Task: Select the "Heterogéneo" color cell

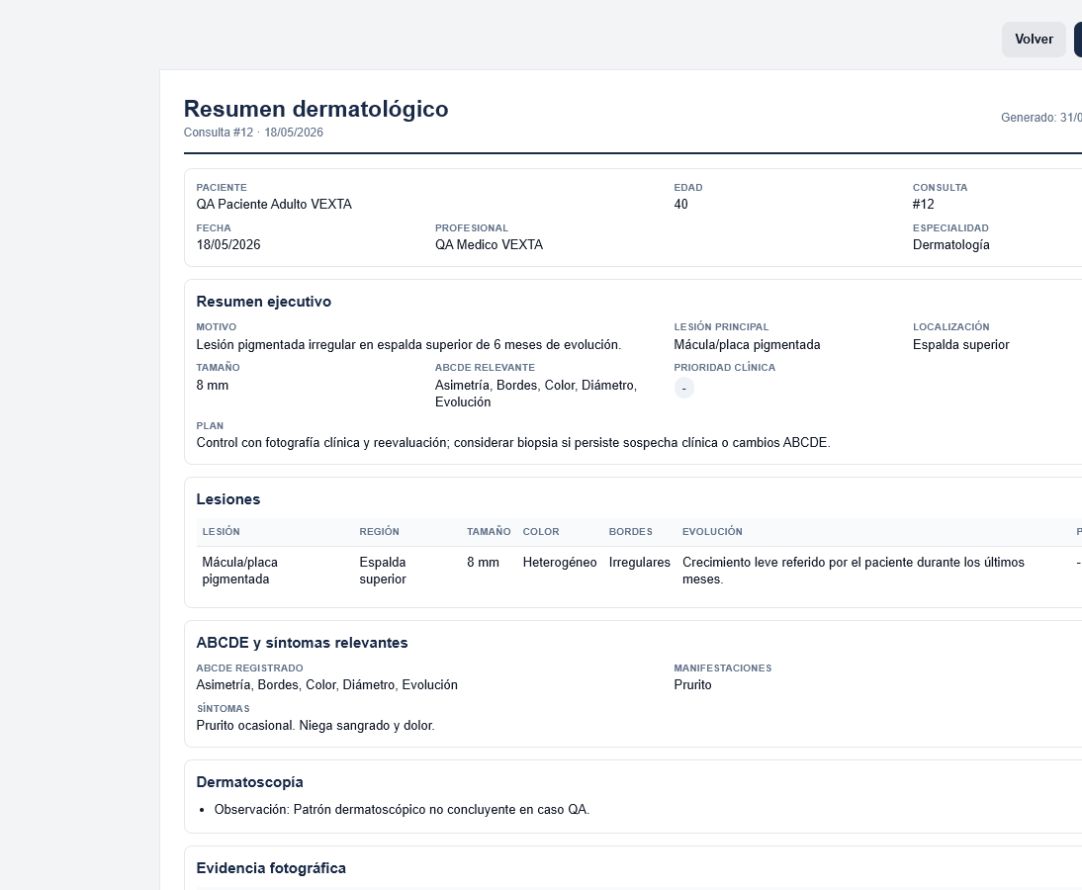Action: tap(560, 563)
